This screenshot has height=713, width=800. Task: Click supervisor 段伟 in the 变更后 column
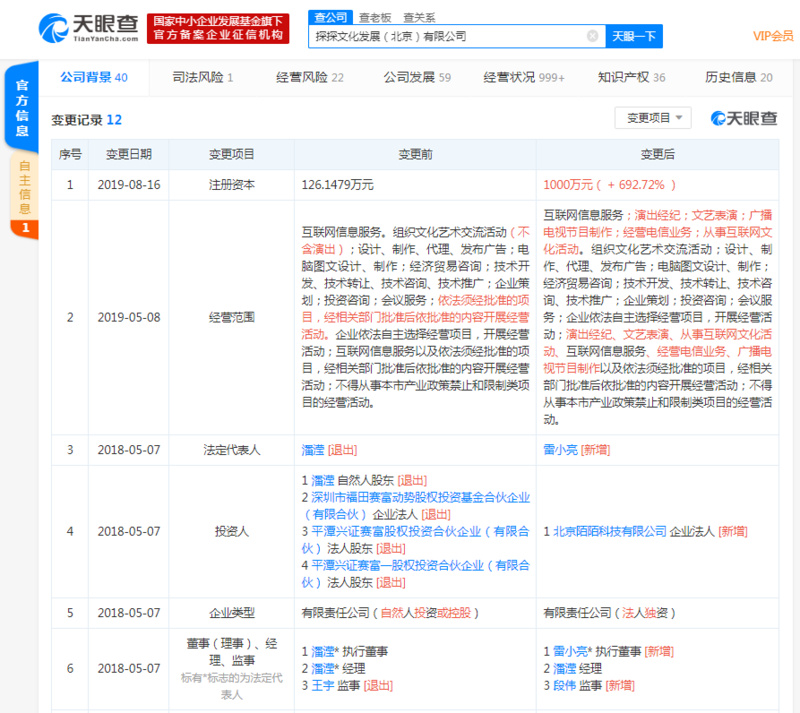564,685
